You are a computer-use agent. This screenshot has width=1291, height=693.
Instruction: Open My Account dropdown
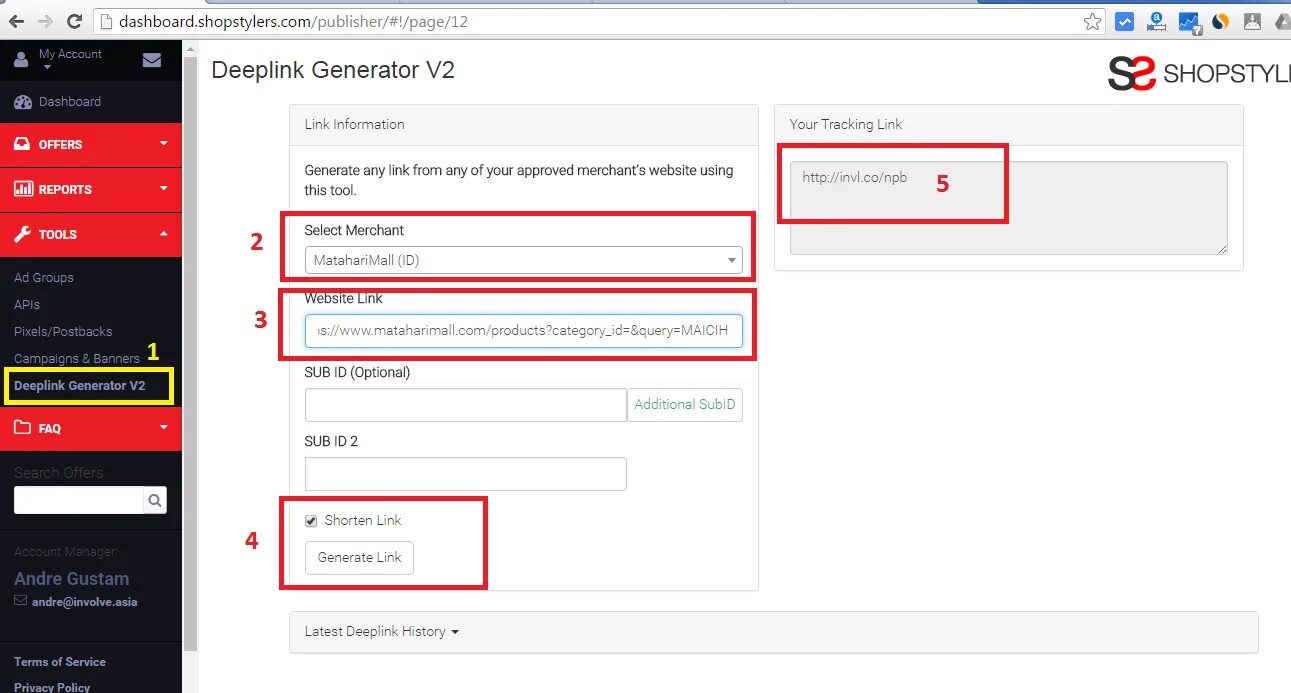[x=70, y=59]
